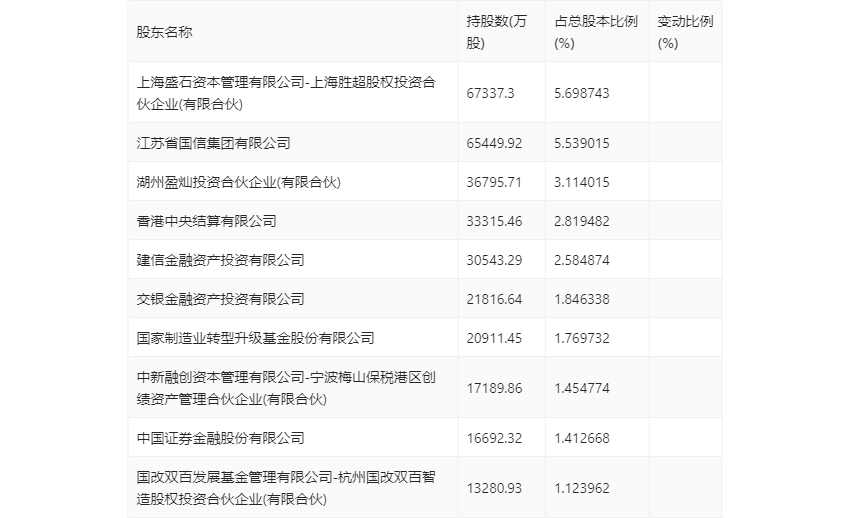The width and height of the screenshot is (850, 518).
Task: Select 国改双百发展基金管理有限公司 shareholder name
Action: pos(286,488)
